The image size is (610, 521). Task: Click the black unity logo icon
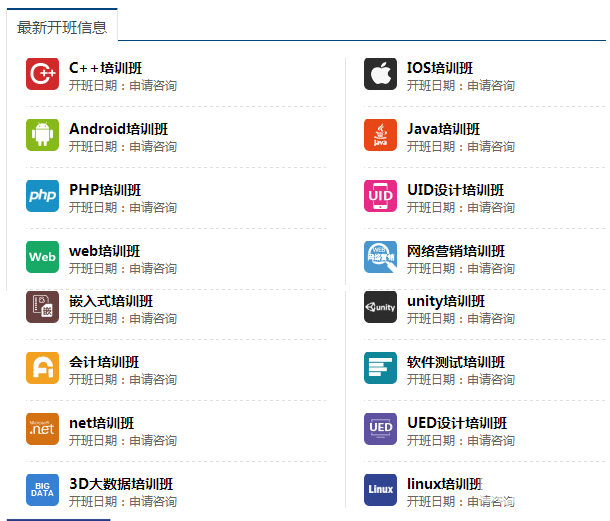380,307
